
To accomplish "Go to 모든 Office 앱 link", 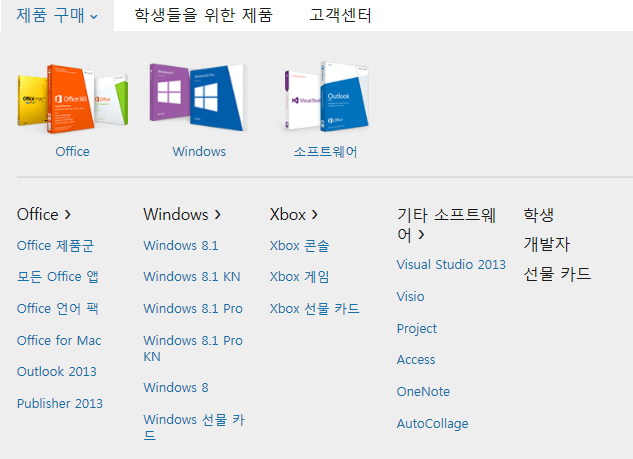I will (58, 277).
